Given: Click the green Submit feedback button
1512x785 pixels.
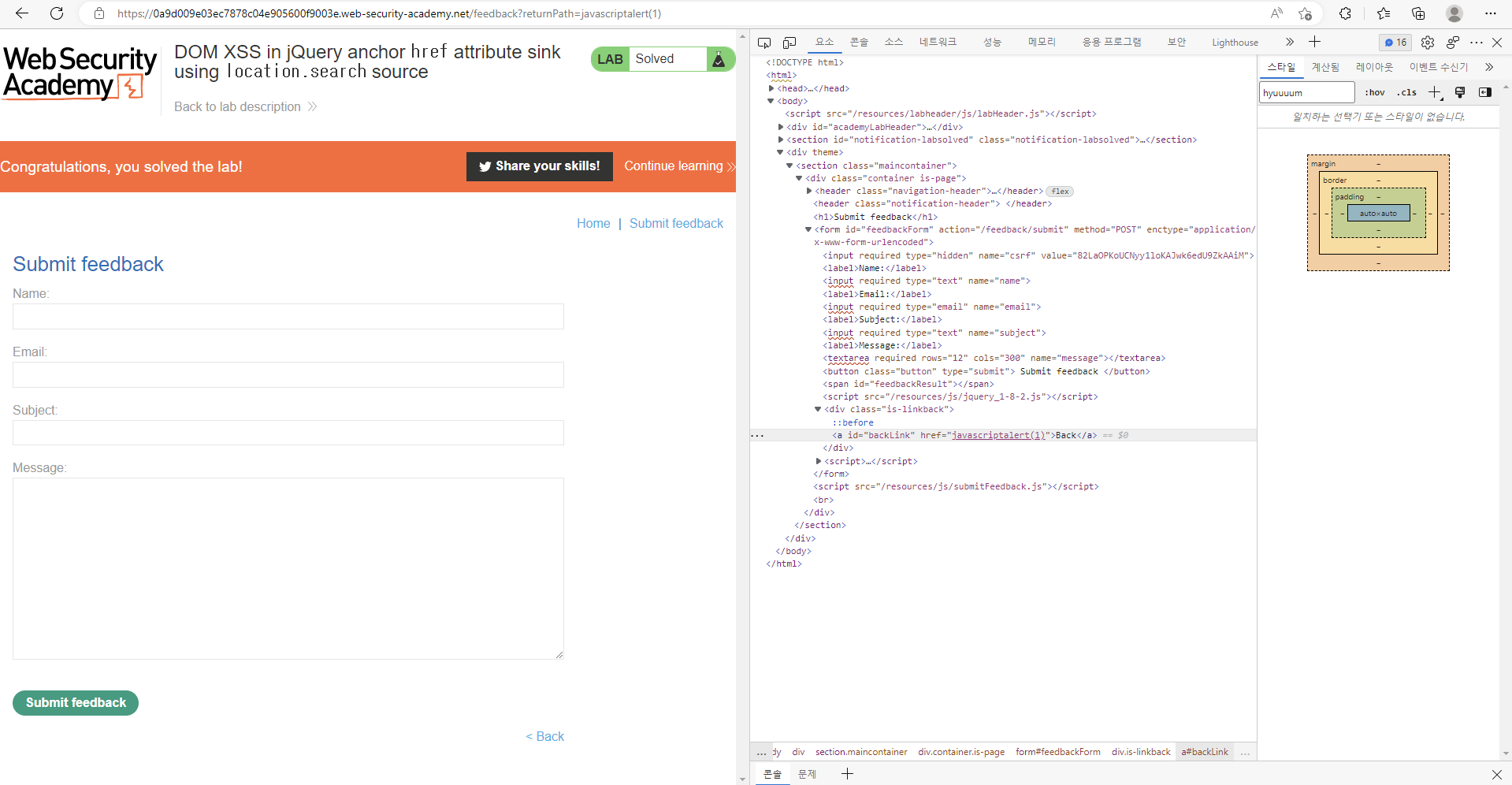Looking at the screenshot, I should point(76,703).
